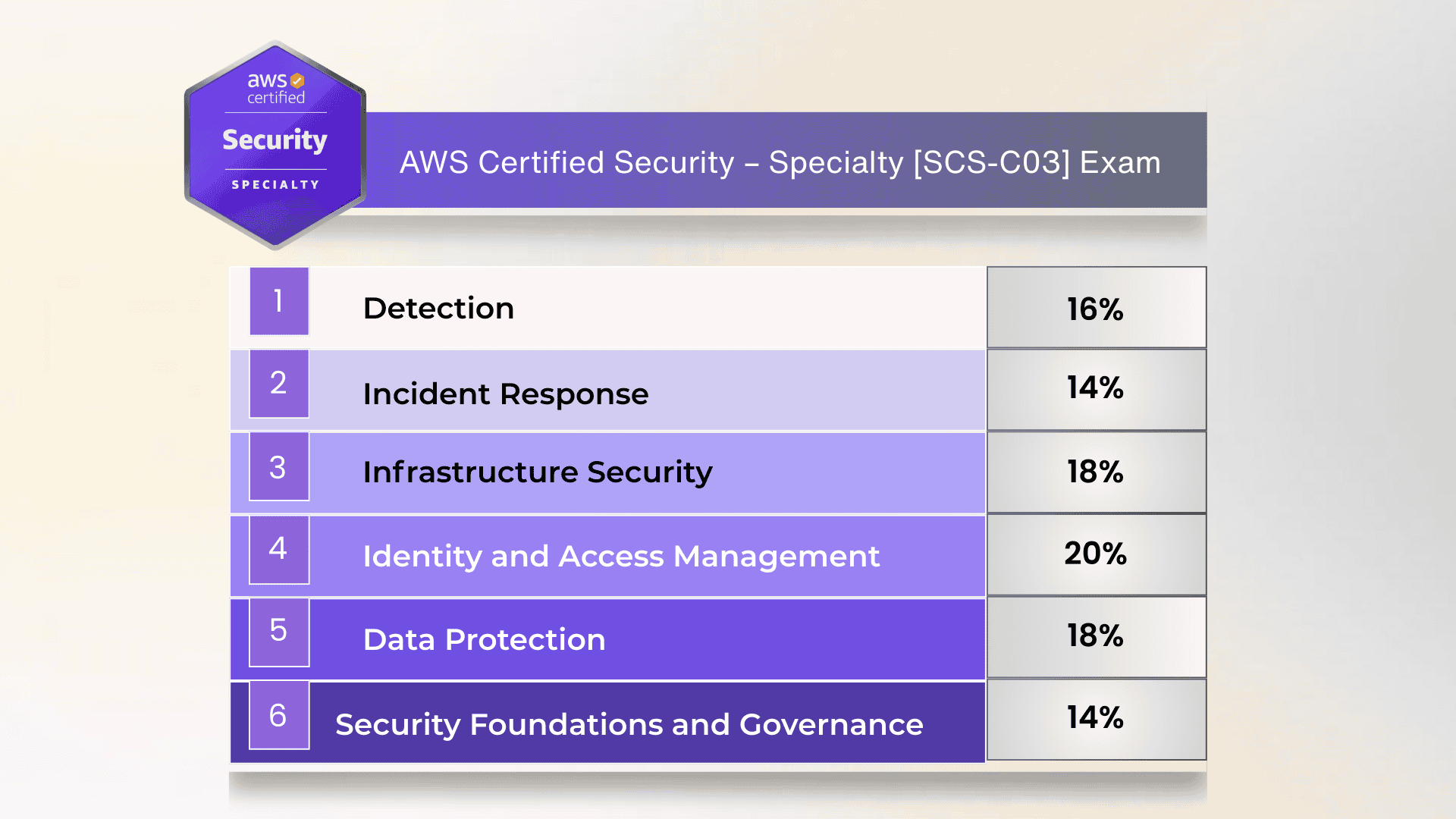The image size is (1456, 819).
Task: Select the number 2 tile
Action: coord(279,383)
